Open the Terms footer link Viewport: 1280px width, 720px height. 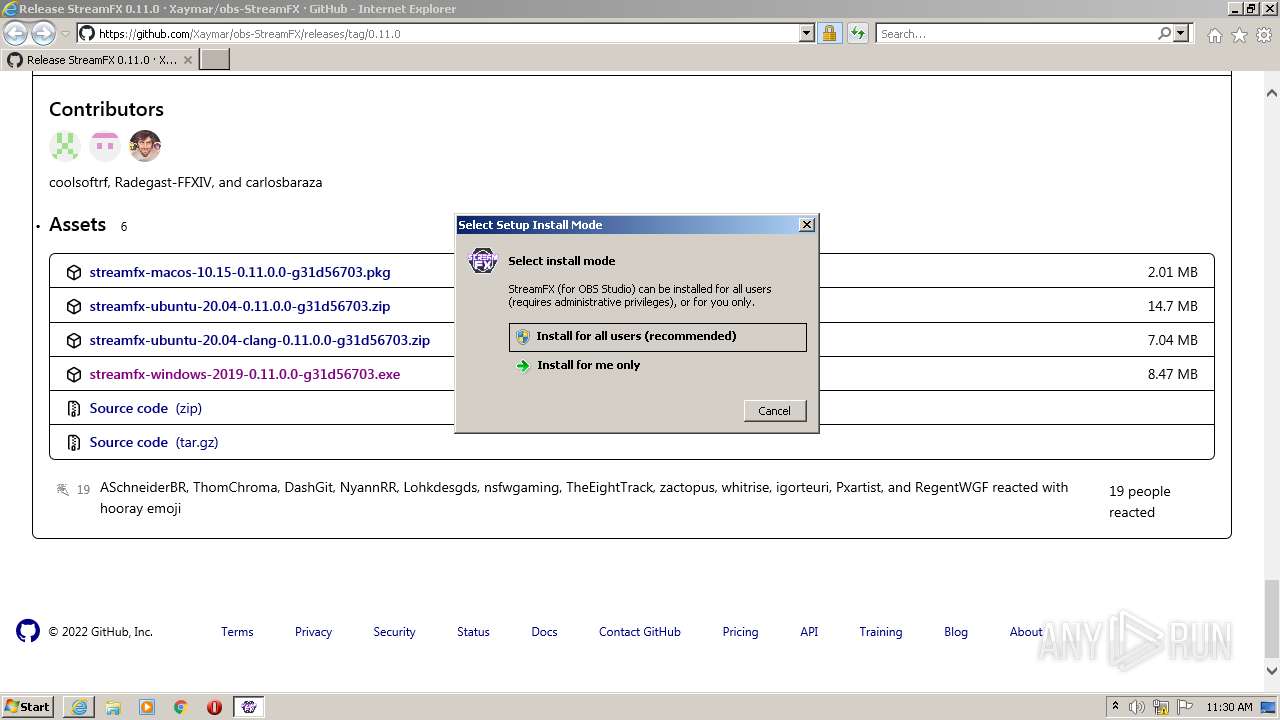pyautogui.click(x=237, y=632)
